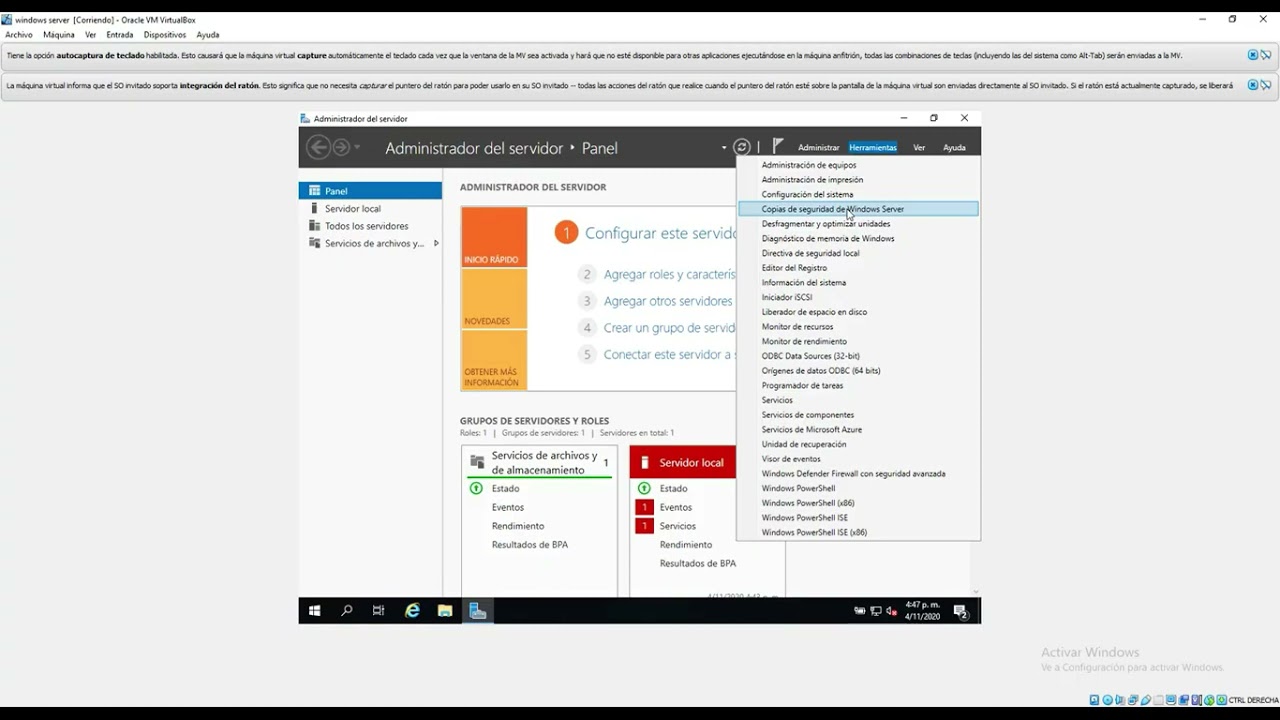Open the Ayuda menu in Server Manager

[955, 148]
